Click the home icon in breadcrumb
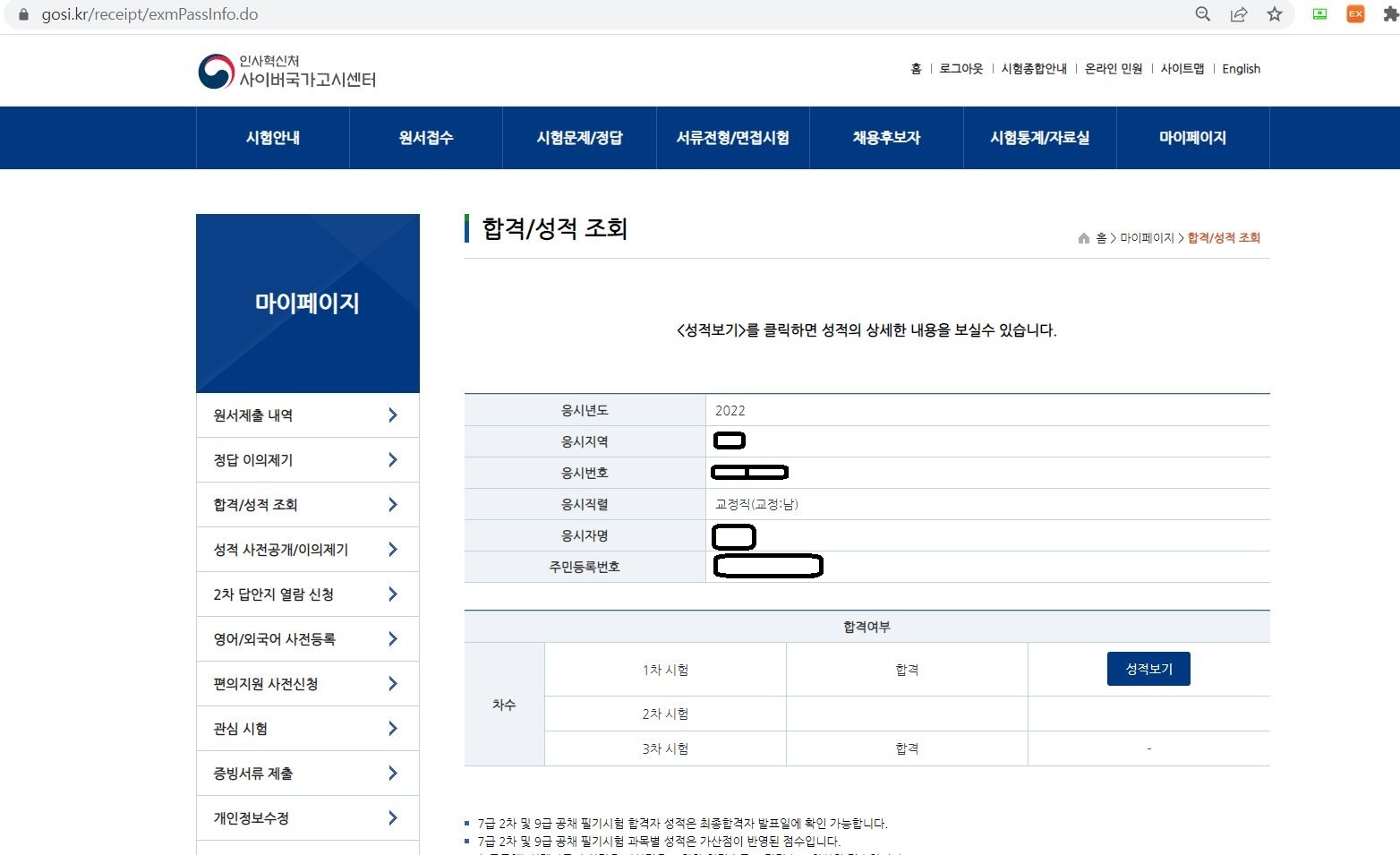 coord(1084,238)
